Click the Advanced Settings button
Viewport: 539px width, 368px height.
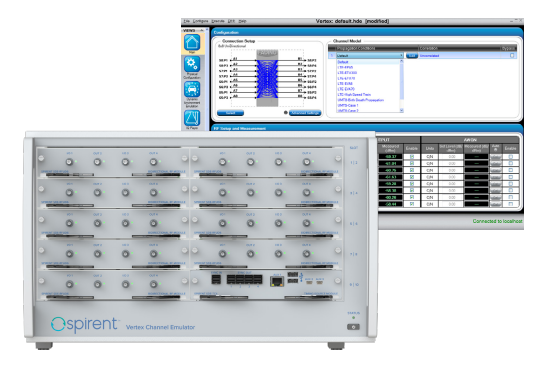(x=305, y=113)
